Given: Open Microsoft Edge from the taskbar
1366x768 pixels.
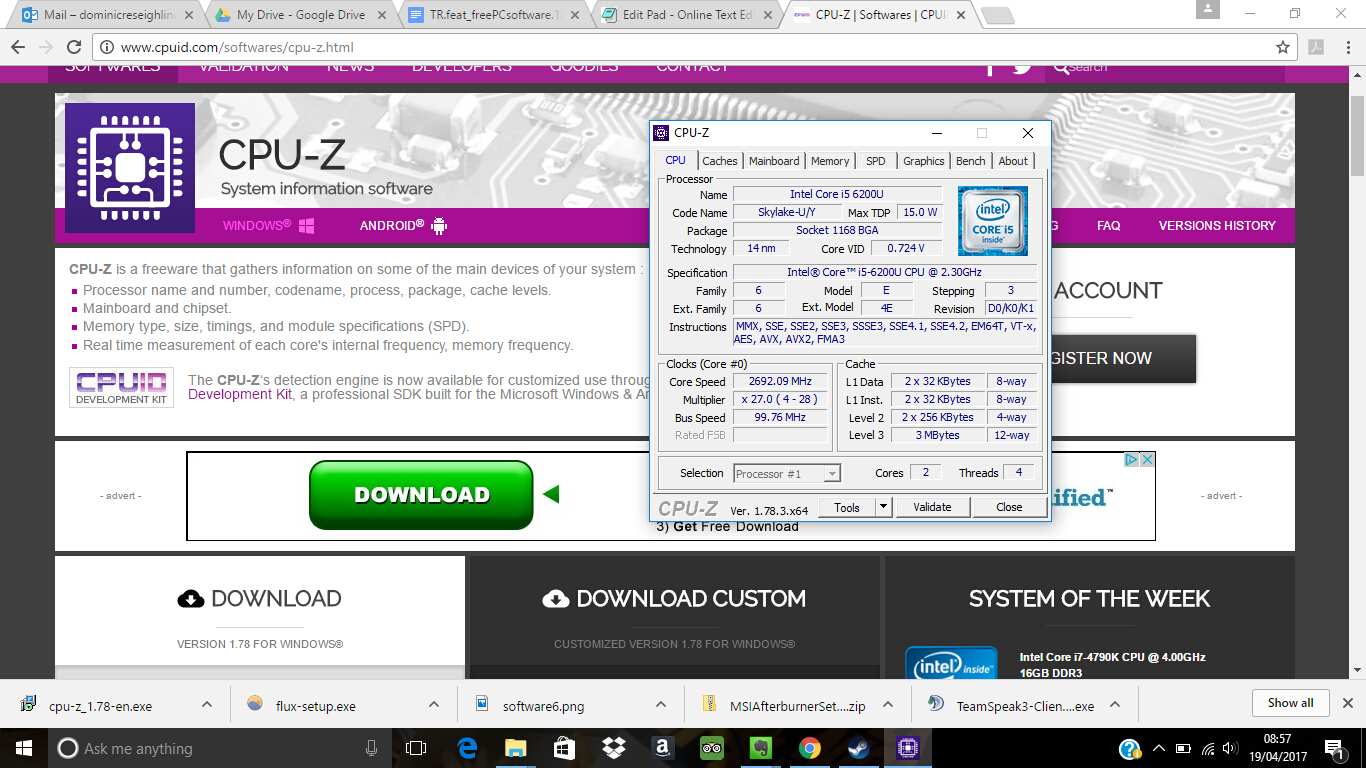Looking at the screenshot, I should coord(467,748).
